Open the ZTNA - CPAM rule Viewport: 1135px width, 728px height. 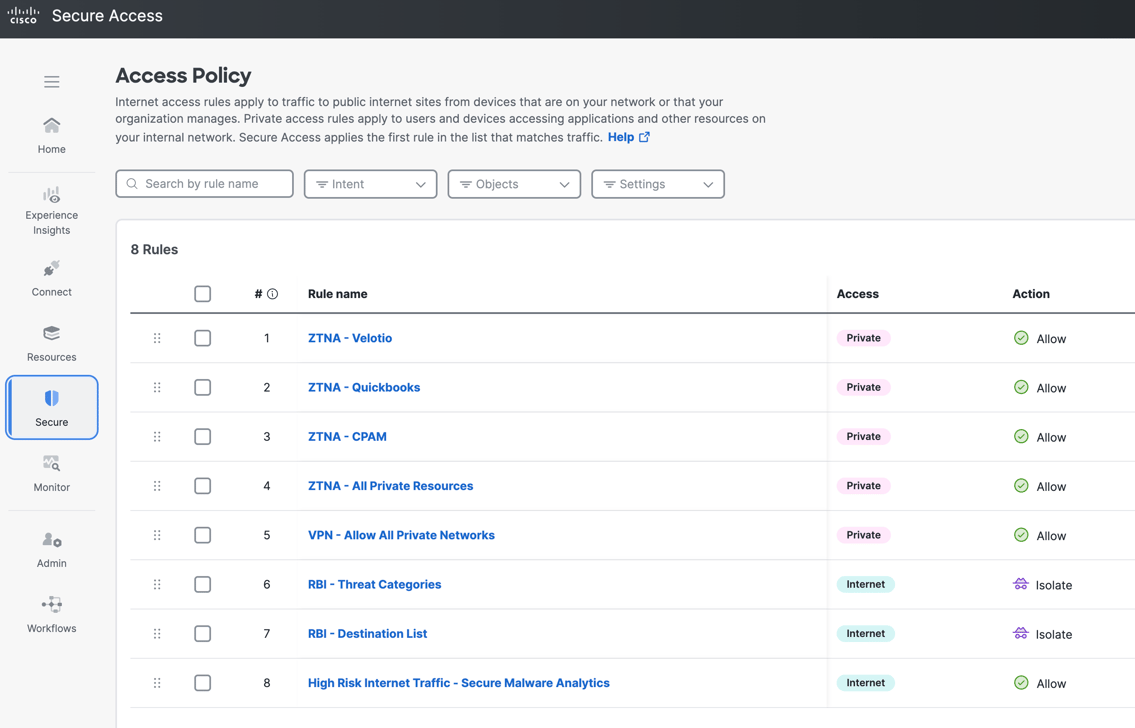click(347, 436)
